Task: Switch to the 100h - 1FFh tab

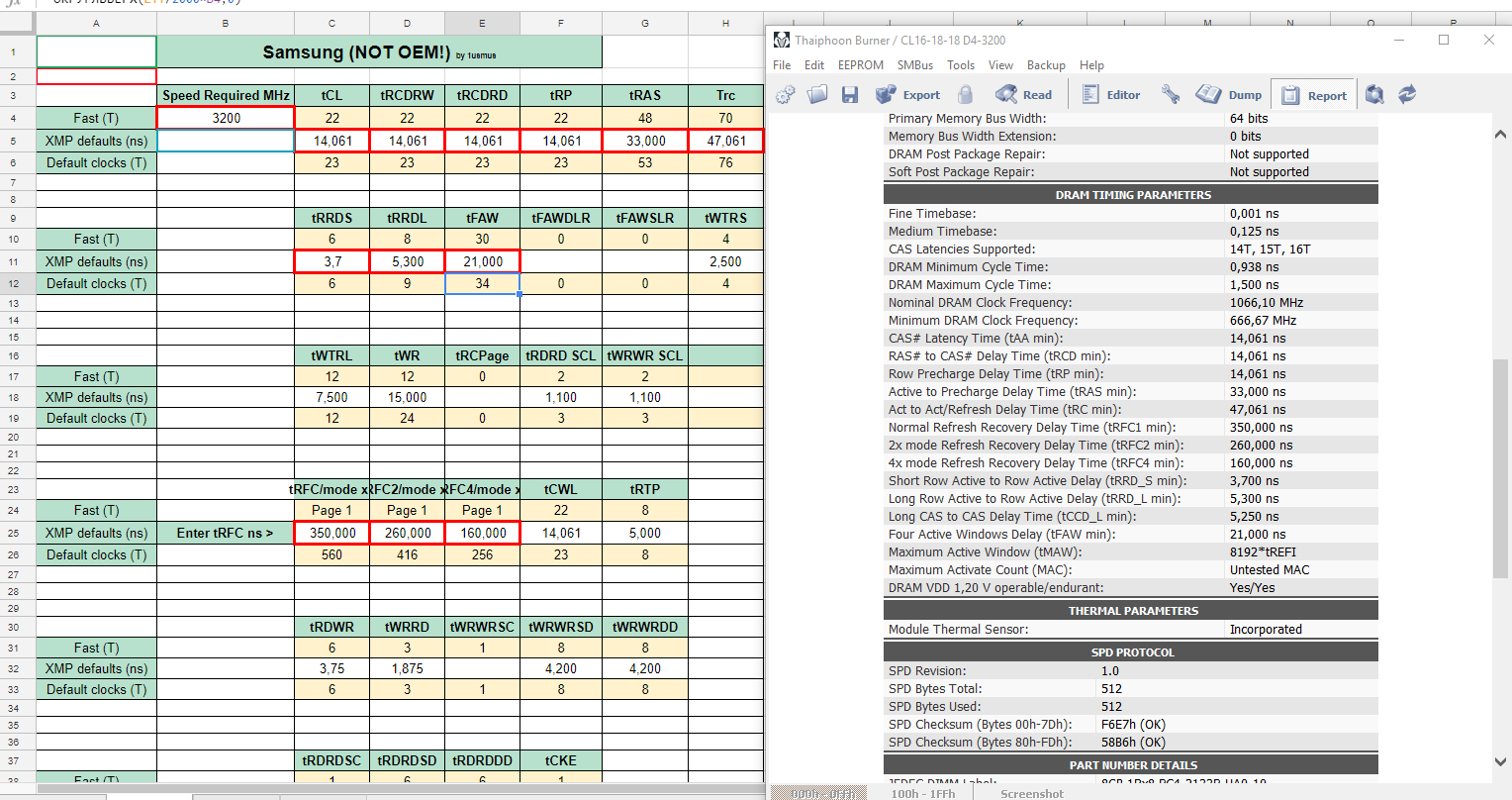Action: pos(923,793)
